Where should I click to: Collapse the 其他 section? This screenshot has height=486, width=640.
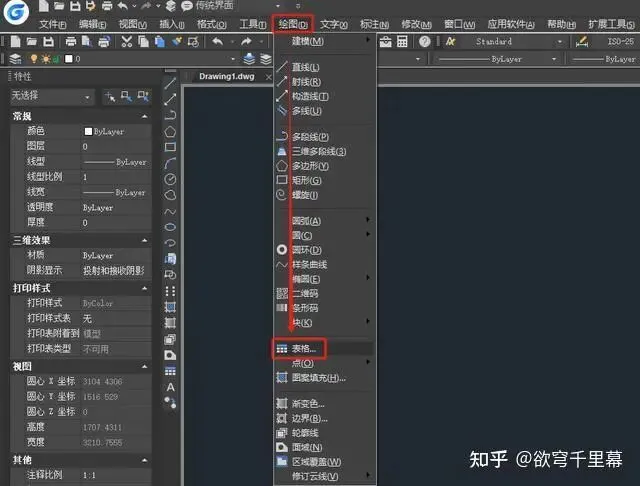(144, 460)
